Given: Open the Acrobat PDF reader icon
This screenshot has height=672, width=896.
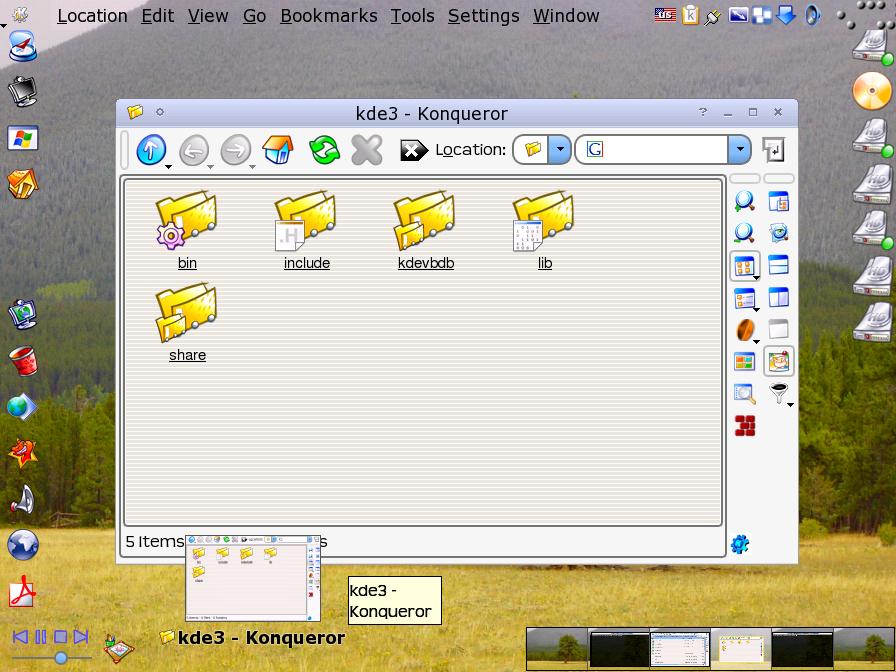Looking at the screenshot, I should [x=22, y=592].
